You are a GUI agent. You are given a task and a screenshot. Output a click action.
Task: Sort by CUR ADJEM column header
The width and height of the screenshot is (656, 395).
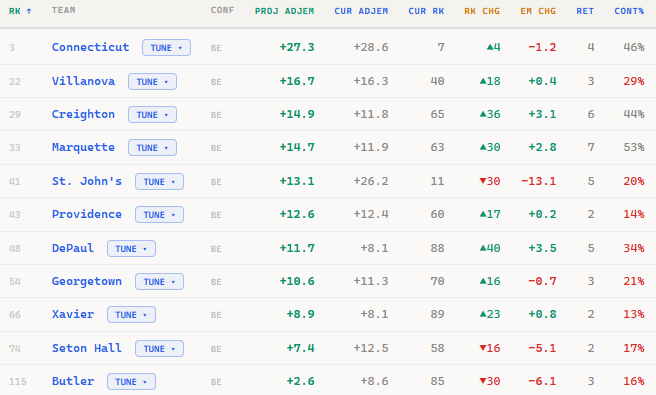pos(361,11)
